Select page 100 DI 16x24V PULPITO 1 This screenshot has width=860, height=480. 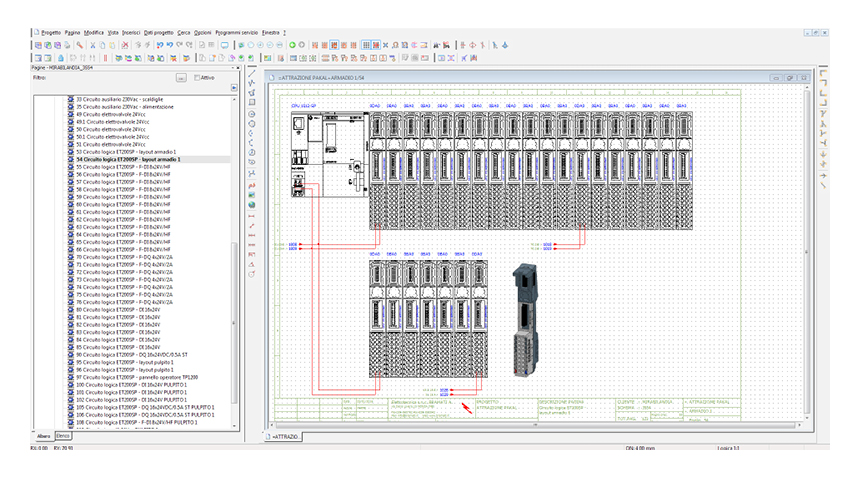[131, 385]
